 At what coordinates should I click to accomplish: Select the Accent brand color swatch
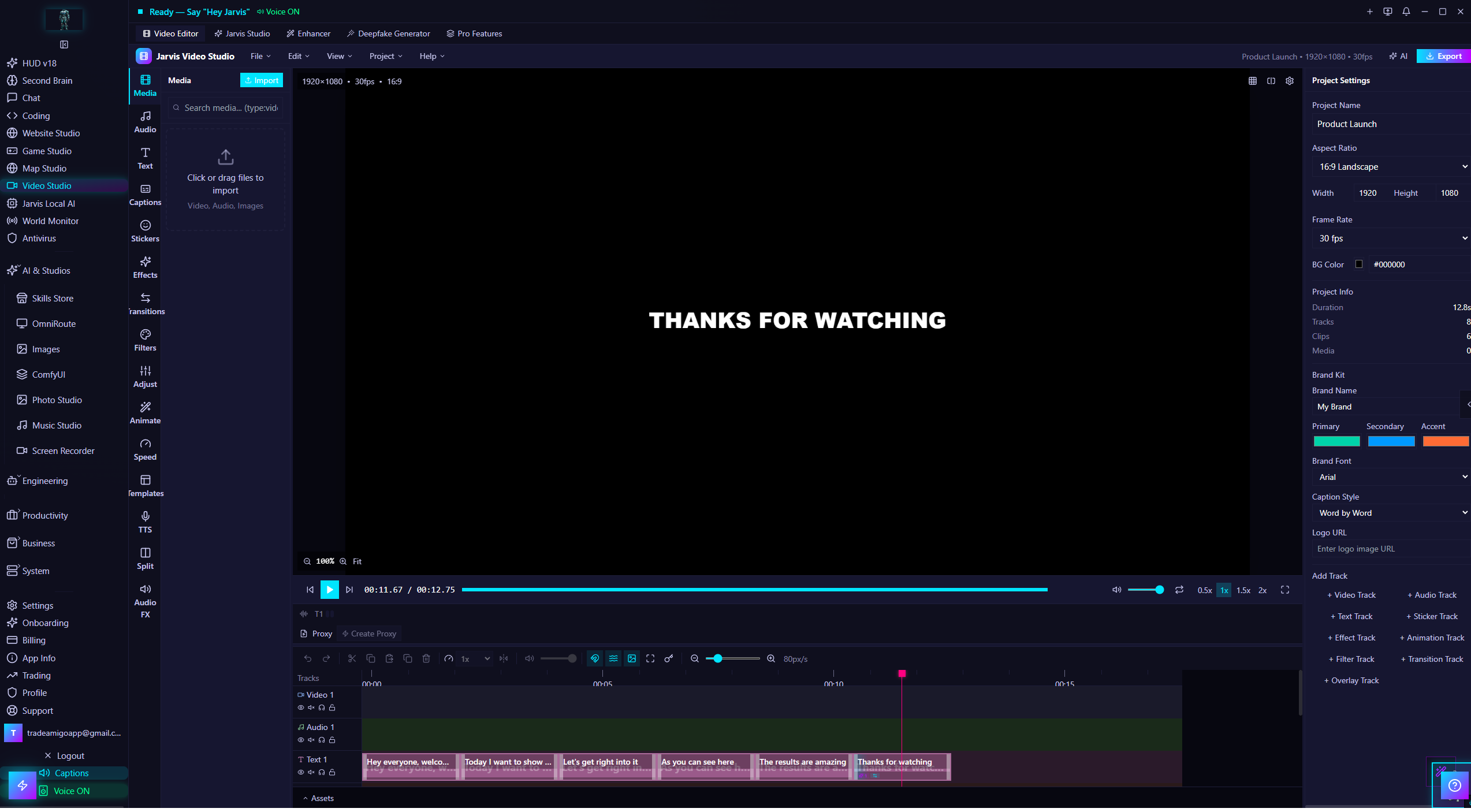(1446, 442)
